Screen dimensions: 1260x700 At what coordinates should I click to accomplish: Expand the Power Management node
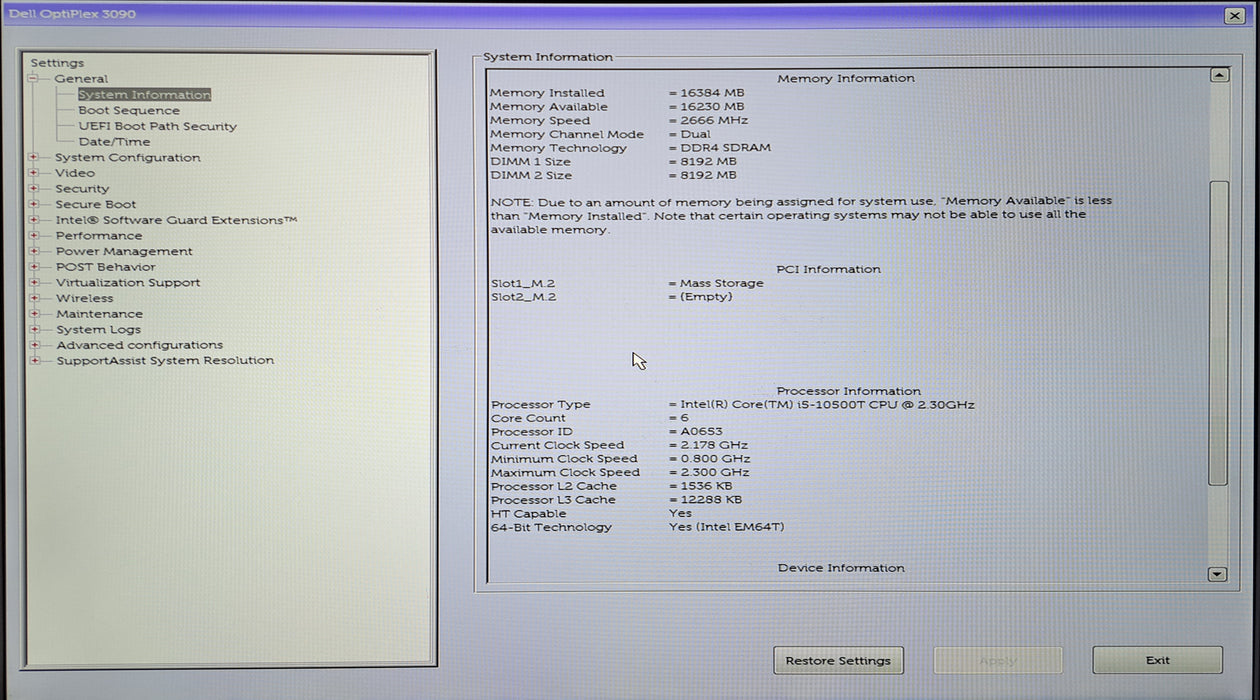point(34,251)
